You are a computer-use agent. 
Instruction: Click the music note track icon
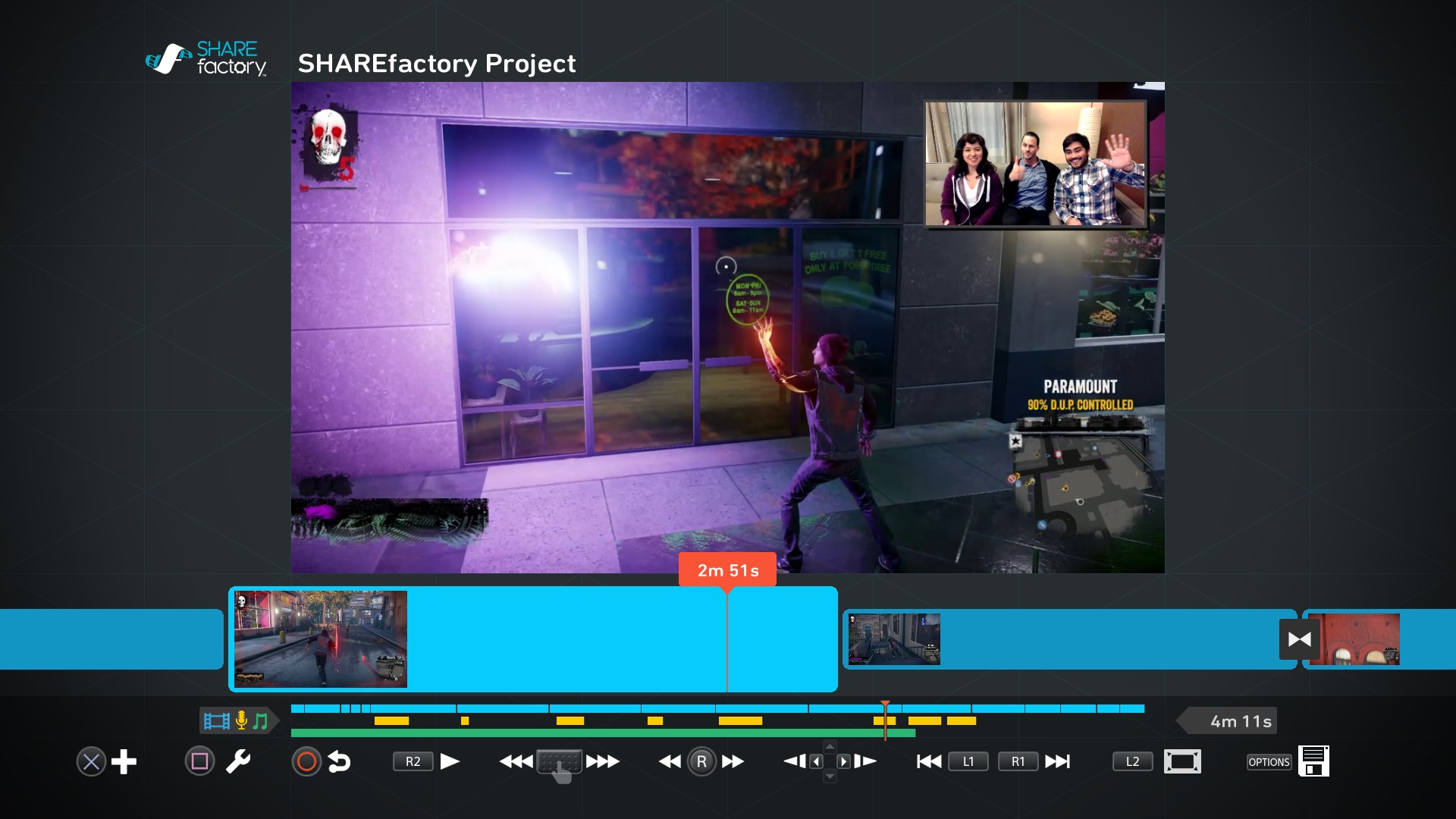(260, 720)
